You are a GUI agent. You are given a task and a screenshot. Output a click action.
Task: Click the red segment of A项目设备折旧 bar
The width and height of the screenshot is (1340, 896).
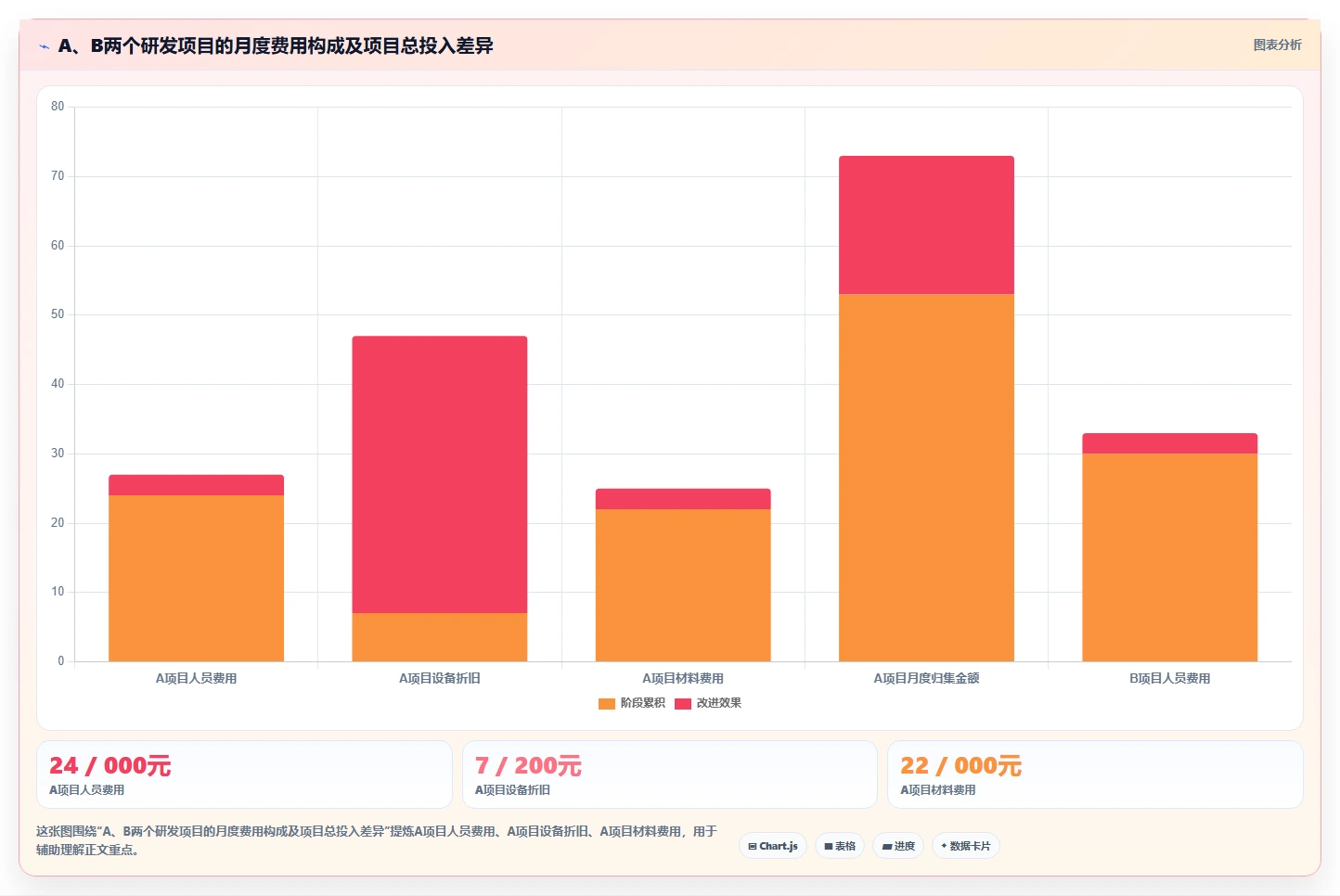(440, 474)
